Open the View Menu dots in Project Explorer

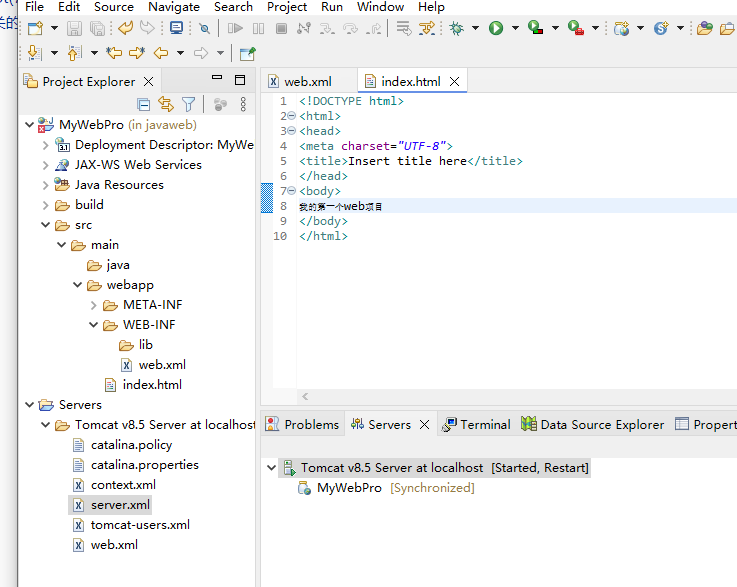243,104
